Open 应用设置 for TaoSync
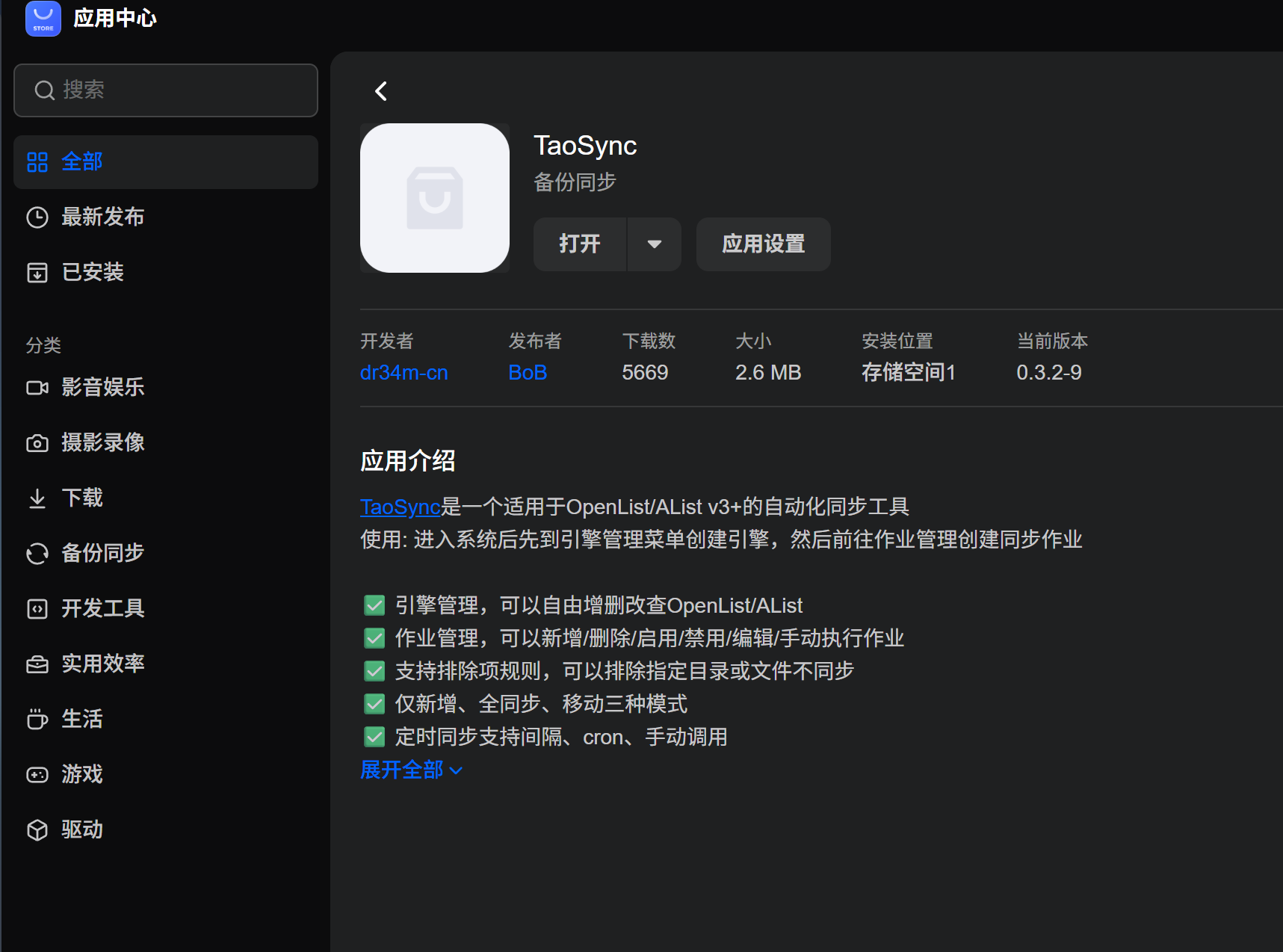 point(764,244)
